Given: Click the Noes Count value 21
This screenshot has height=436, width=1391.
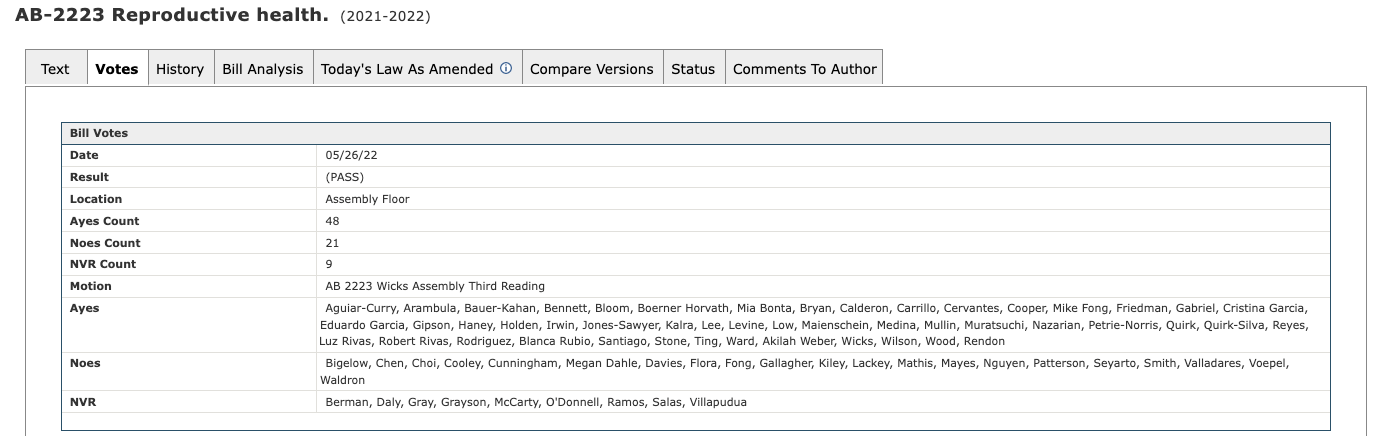Looking at the screenshot, I should point(332,243).
